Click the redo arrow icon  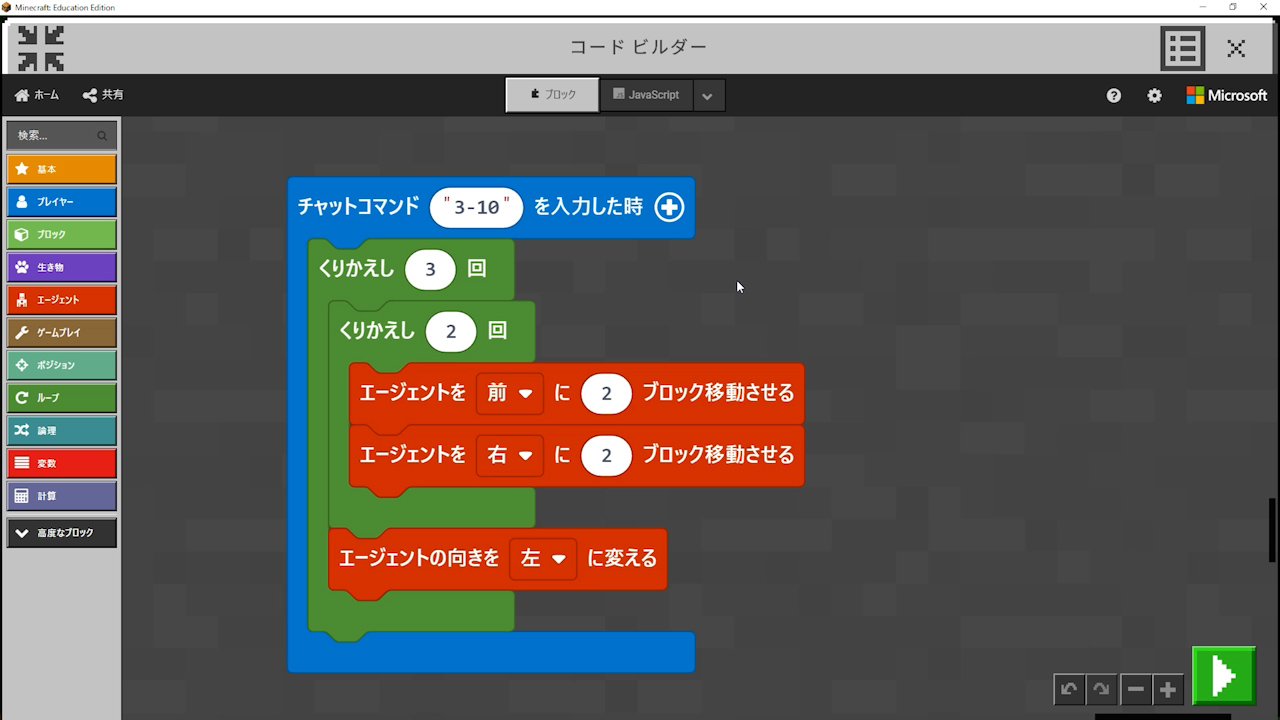pos(1101,689)
